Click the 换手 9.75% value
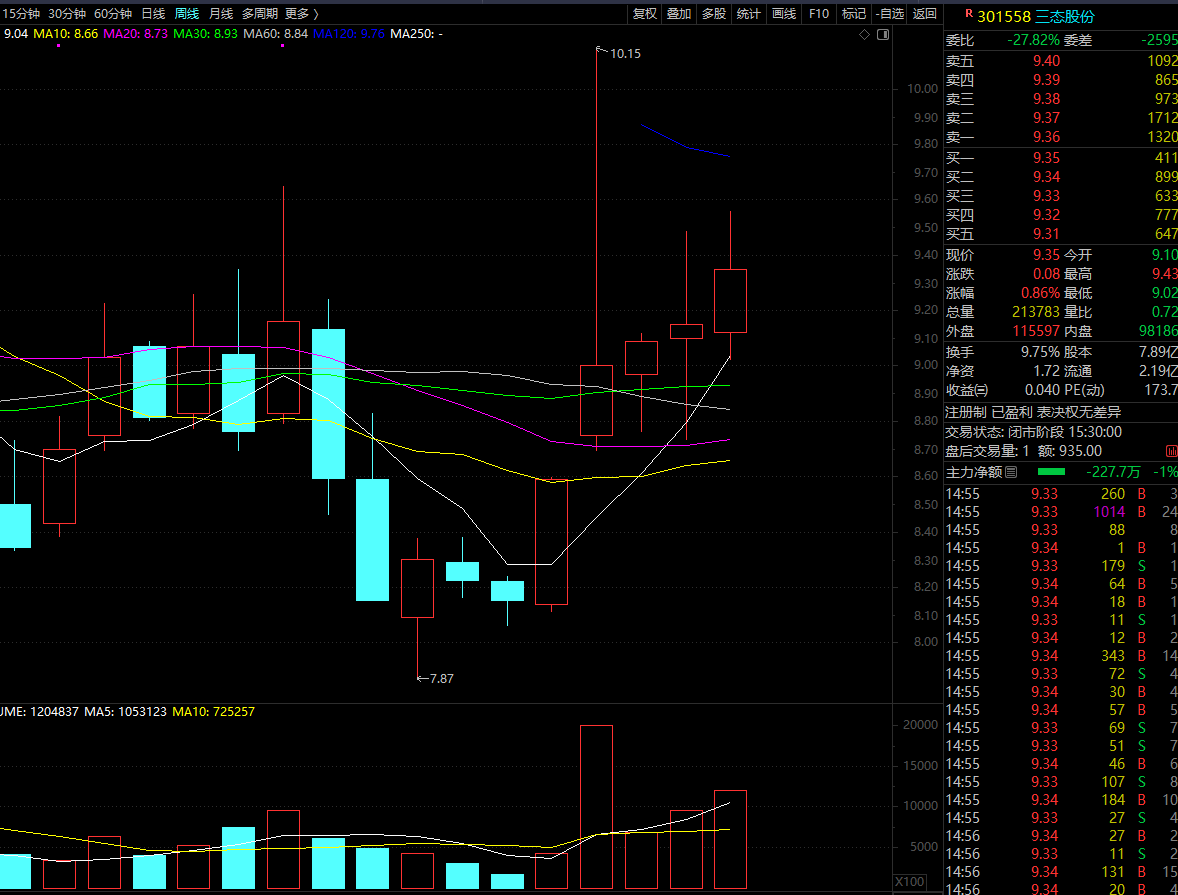The height and width of the screenshot is (895, 1178). pyautogui.click(x=1040, y=352)
